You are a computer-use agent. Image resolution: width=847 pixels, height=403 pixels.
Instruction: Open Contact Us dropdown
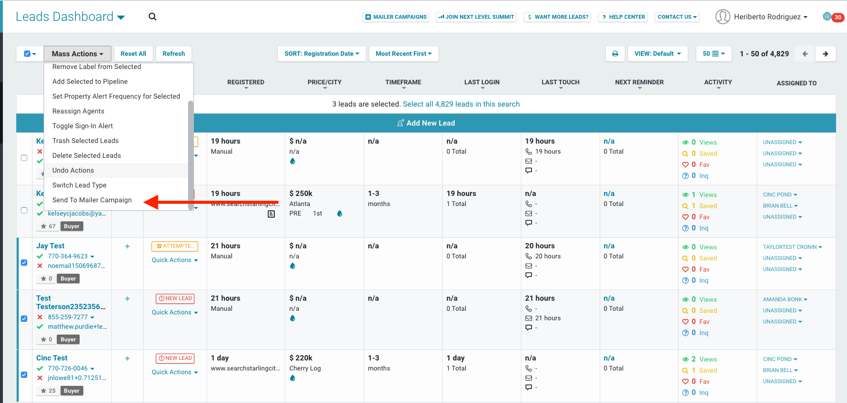coord(677,17)
